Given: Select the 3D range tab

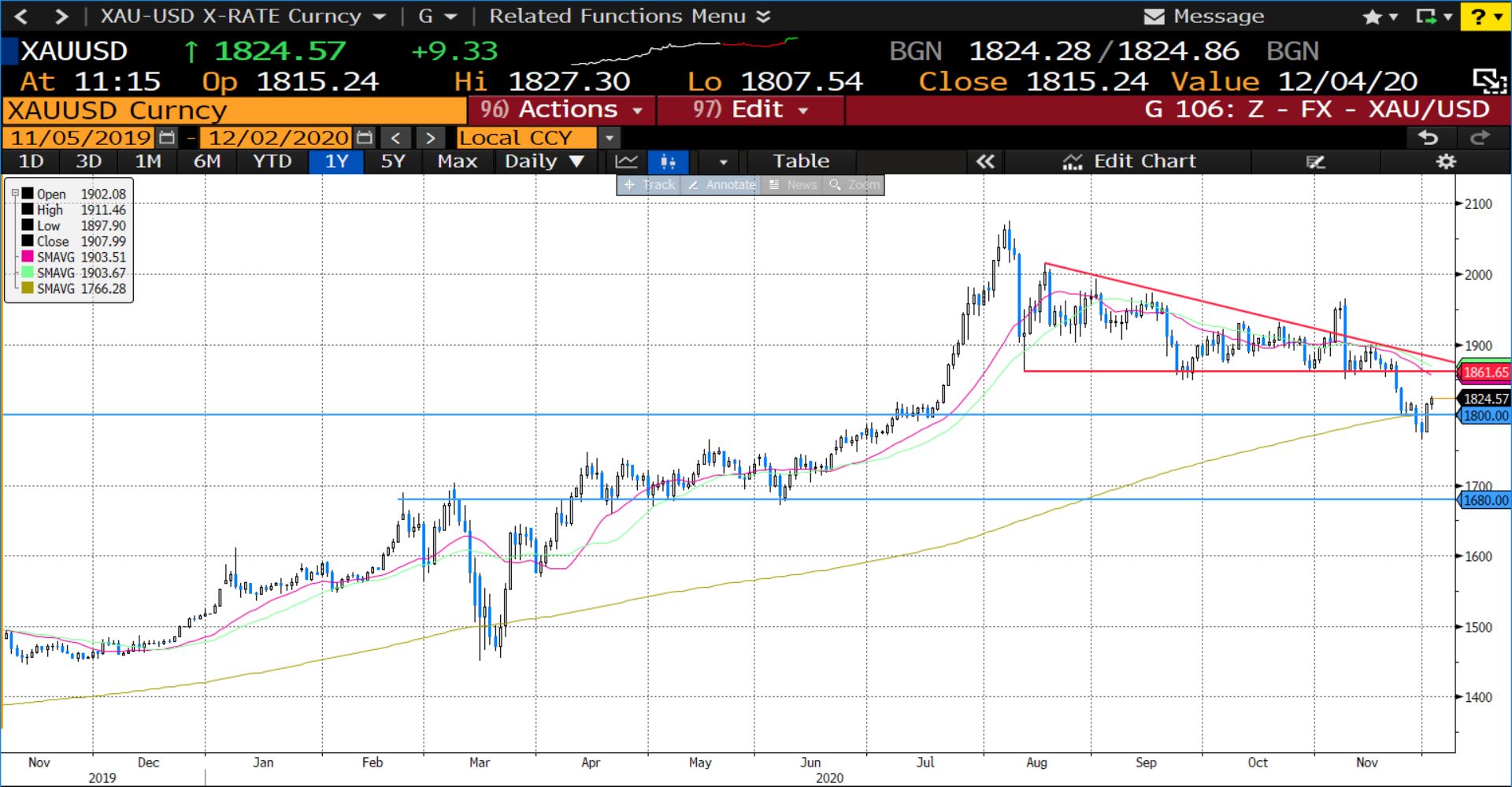Looking at the screenshot, I should pos(88,161).
